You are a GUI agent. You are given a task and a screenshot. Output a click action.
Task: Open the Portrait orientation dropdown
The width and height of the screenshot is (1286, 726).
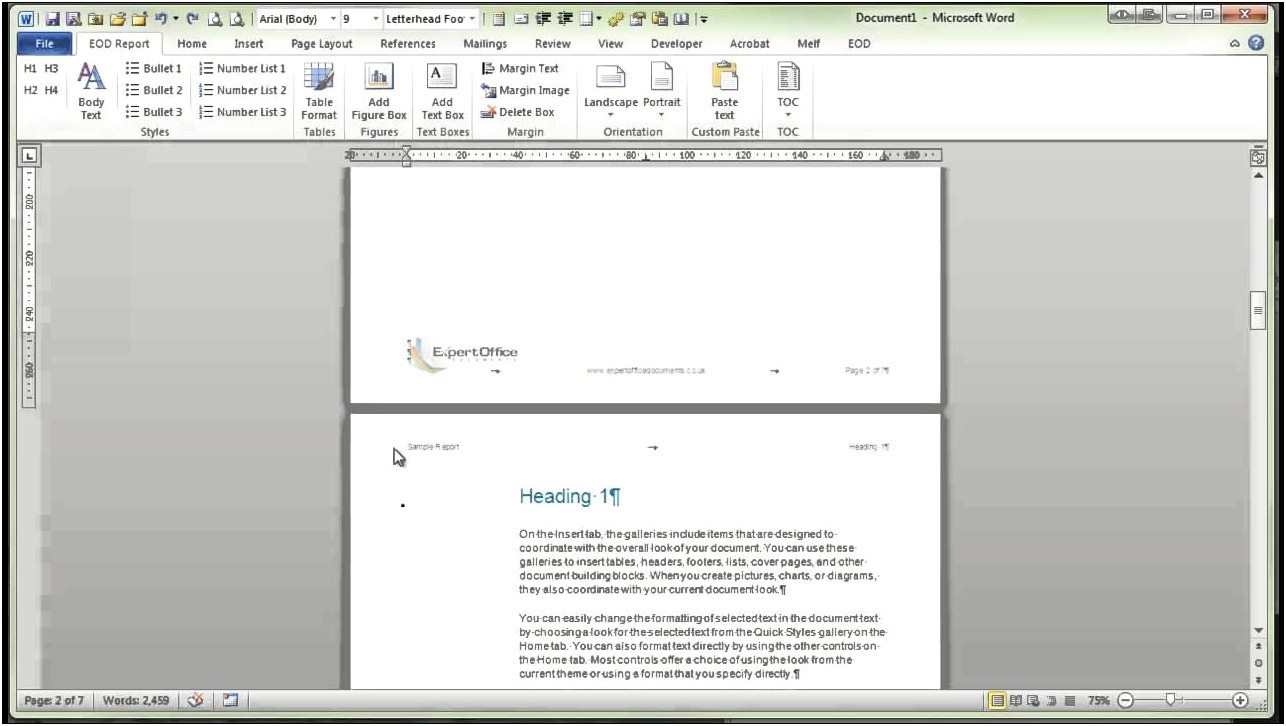pos(661,91)
